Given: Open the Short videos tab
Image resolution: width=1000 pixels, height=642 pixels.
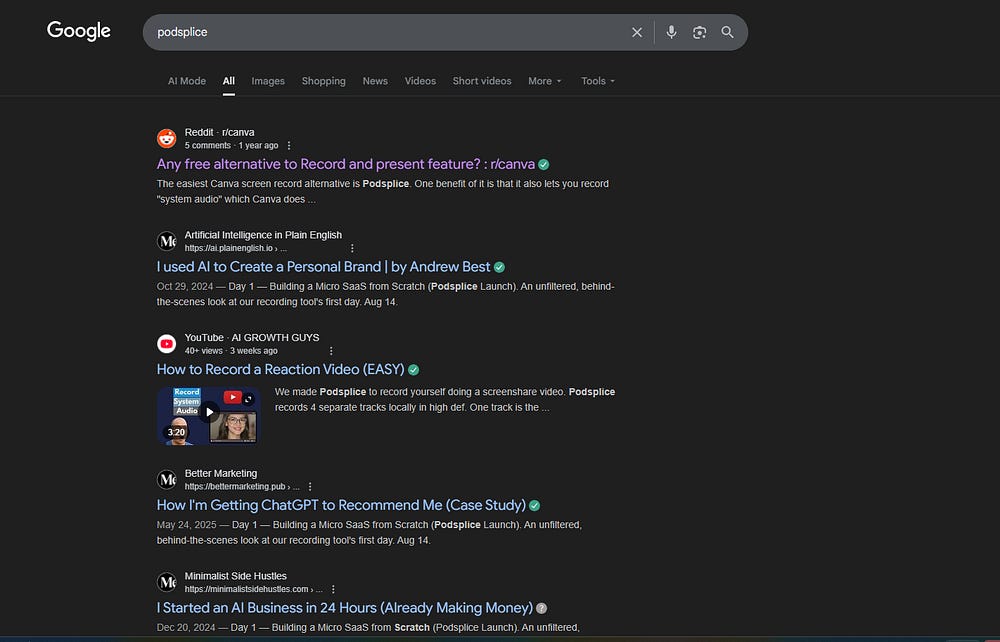Looking at the screenshot, I should click(482, 81).
